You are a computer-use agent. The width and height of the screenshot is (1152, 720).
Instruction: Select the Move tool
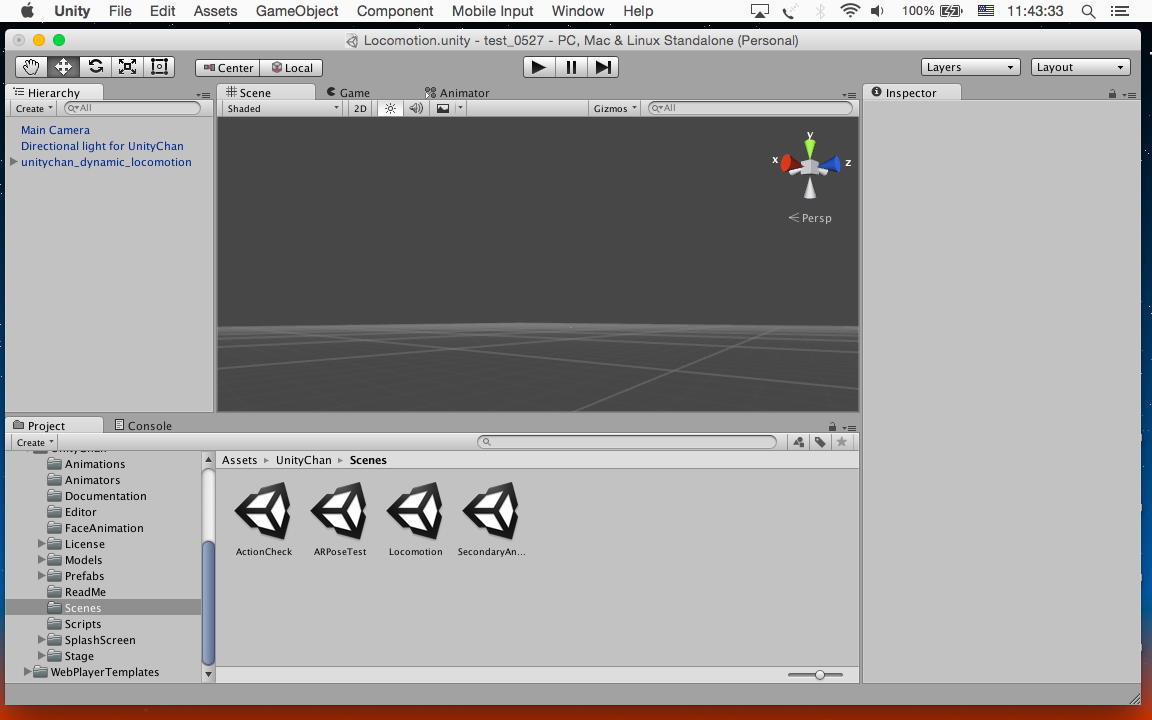click(x=63, y=67)
